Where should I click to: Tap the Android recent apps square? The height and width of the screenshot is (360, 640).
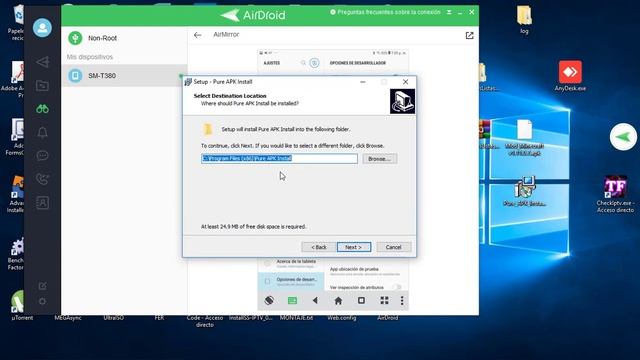[x=361, y=300]
